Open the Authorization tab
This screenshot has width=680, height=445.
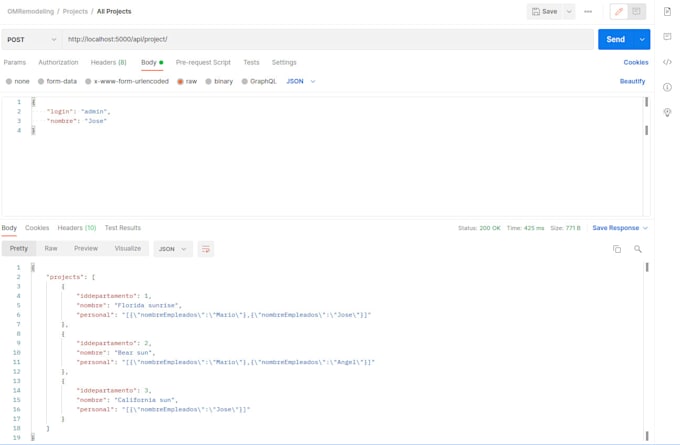[x=58, y=62]
